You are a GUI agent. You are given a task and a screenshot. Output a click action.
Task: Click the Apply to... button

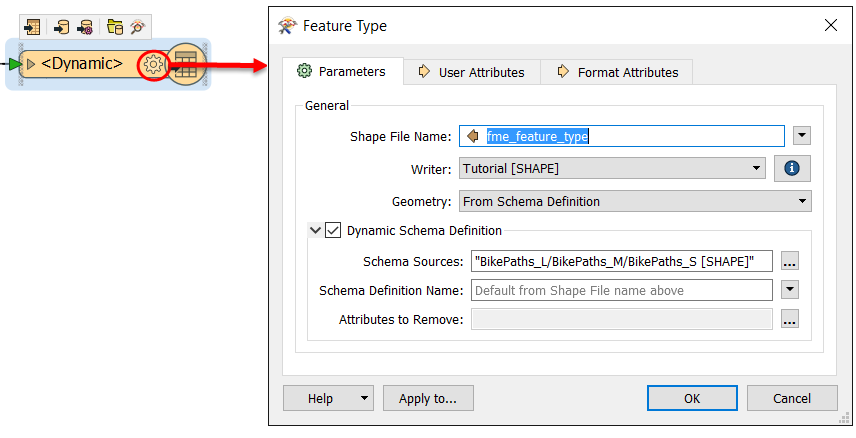(x=428, y=398)
